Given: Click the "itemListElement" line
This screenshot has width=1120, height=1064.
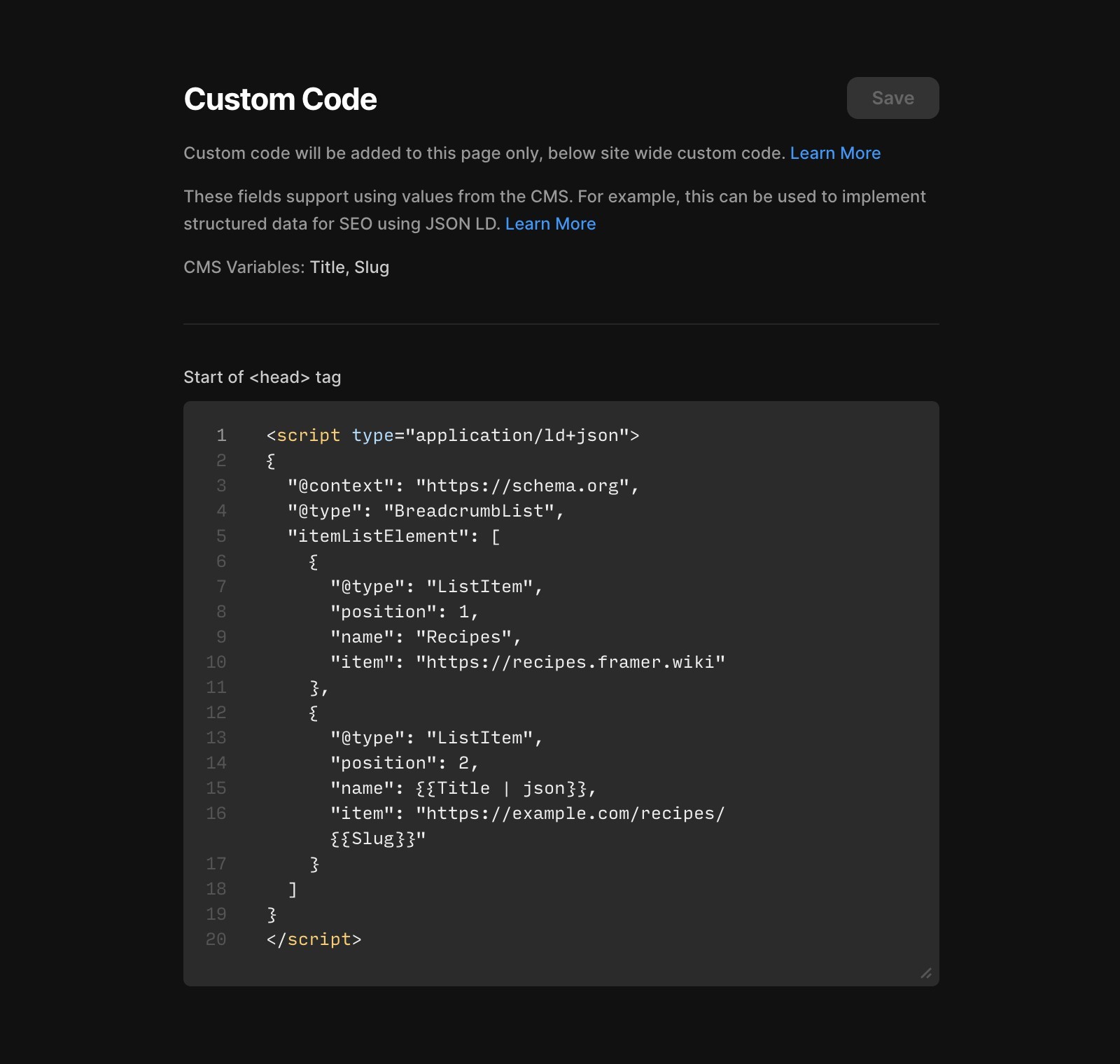Looking at the screenshot, I should 394,536.
